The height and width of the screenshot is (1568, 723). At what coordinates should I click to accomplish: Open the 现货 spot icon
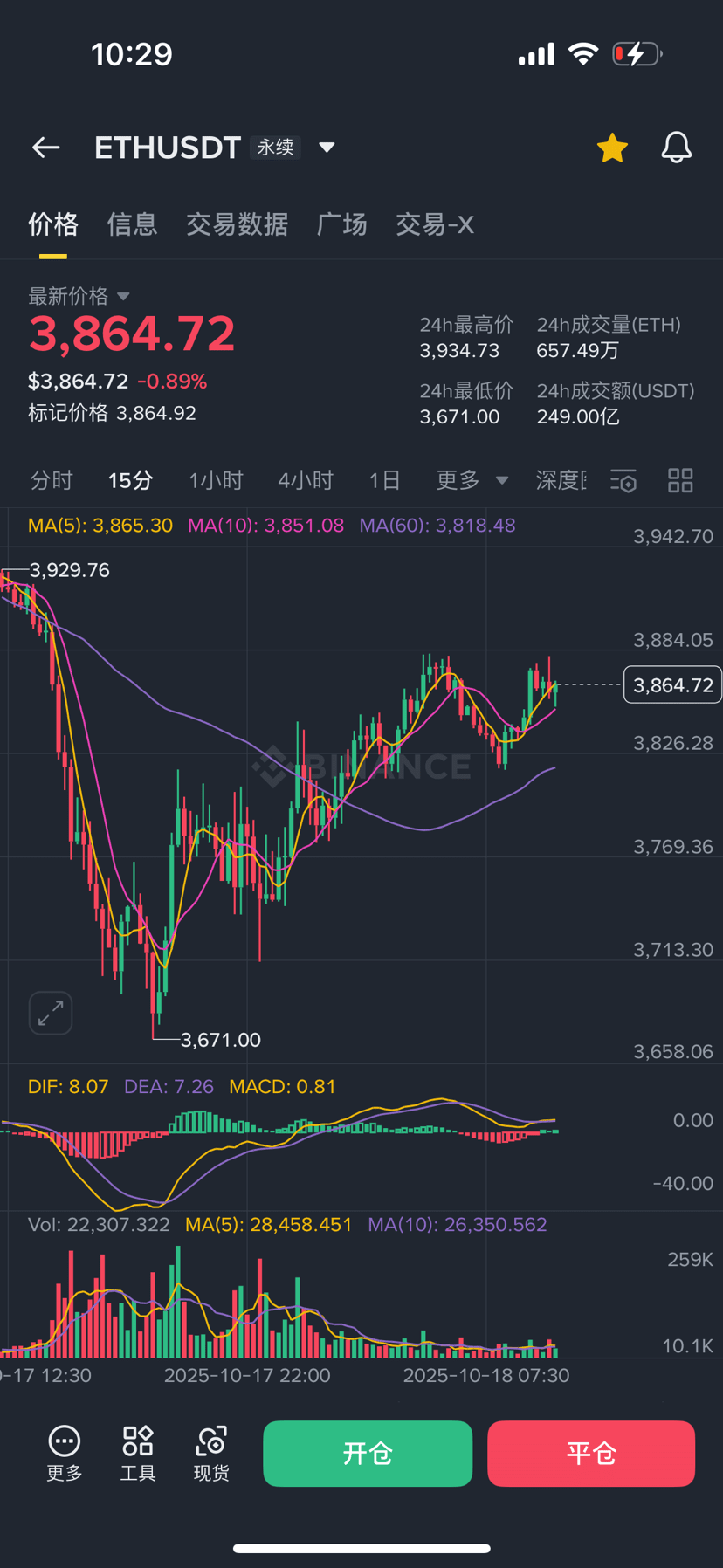click(x=211, y=1454)
